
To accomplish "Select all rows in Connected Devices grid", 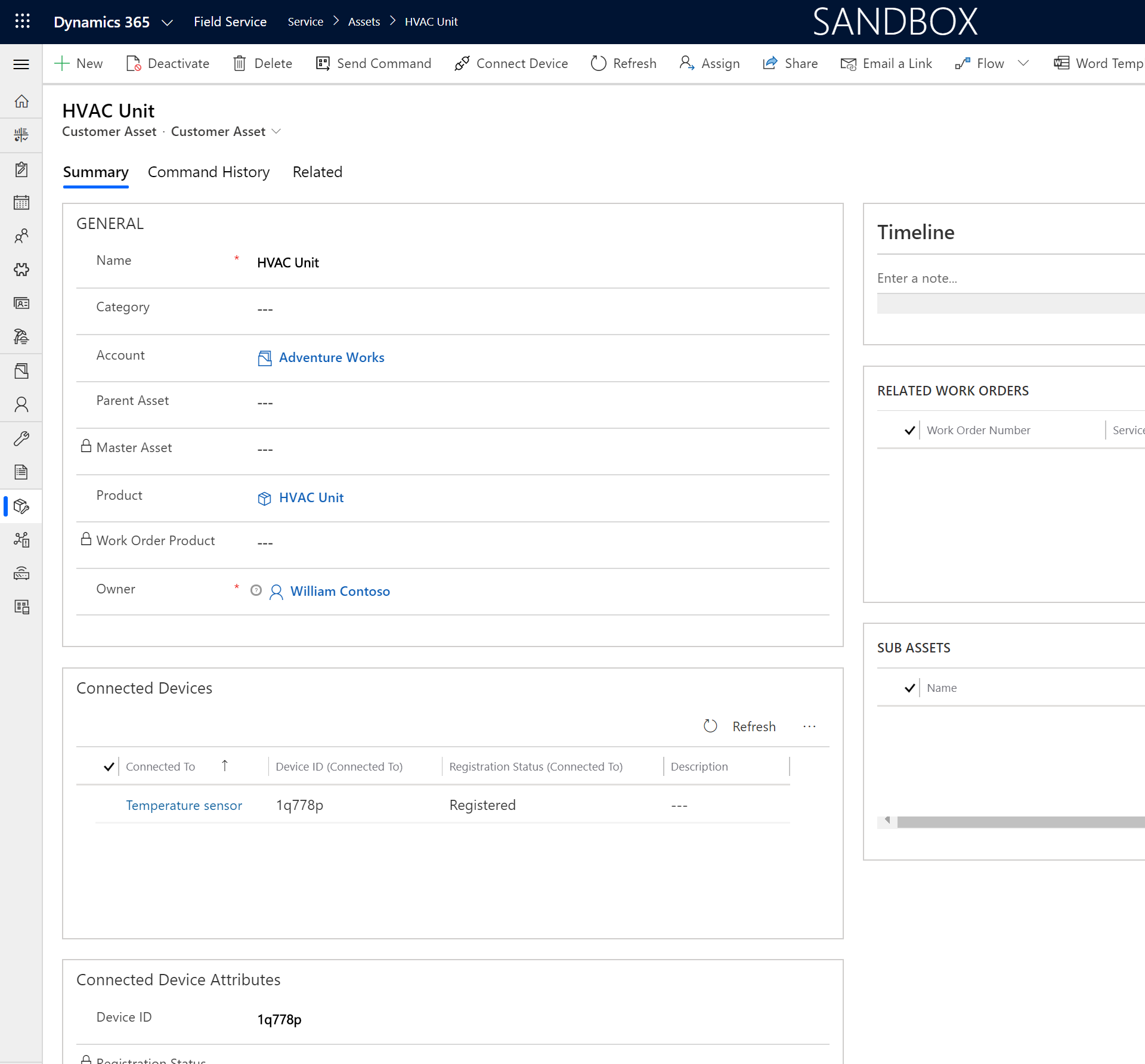I will pyautogui.click(x=109, y=766).
